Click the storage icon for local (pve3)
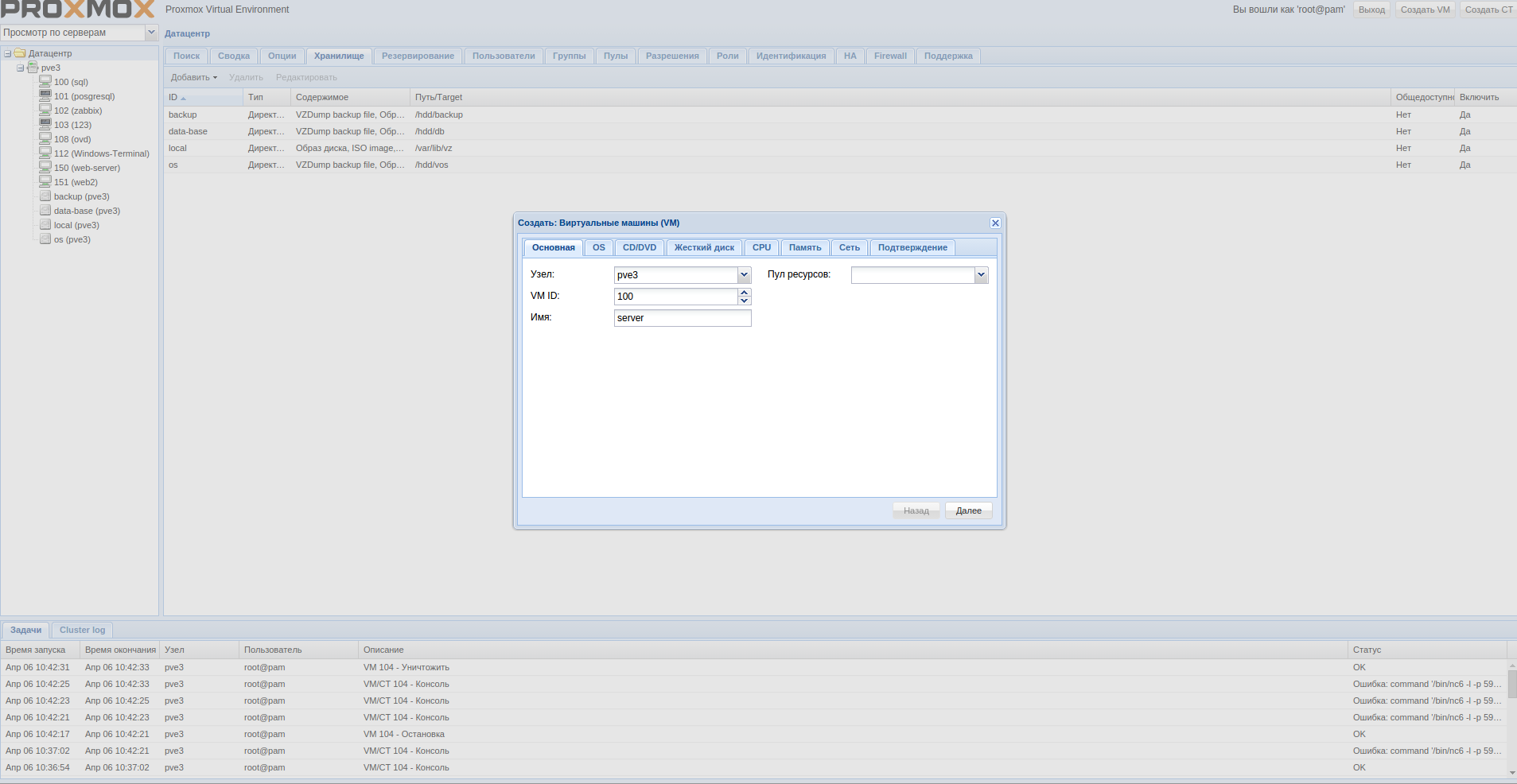The image size is (1517, 784). coord(45,224)
